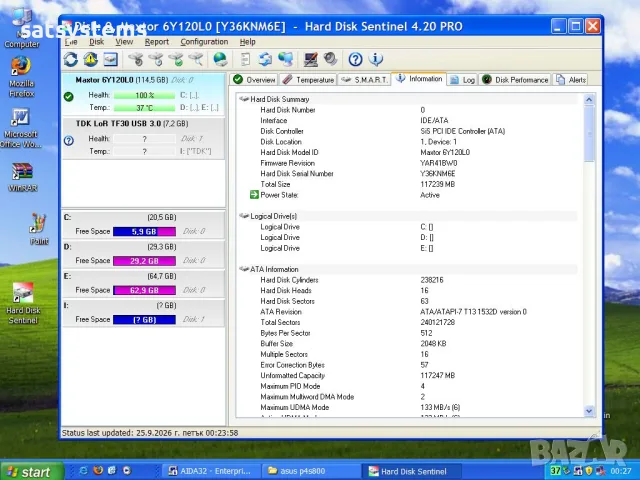The image size is (640, 480).
Task: Click the Buffer Size value 2048 KB
Action: pos(433,343)
